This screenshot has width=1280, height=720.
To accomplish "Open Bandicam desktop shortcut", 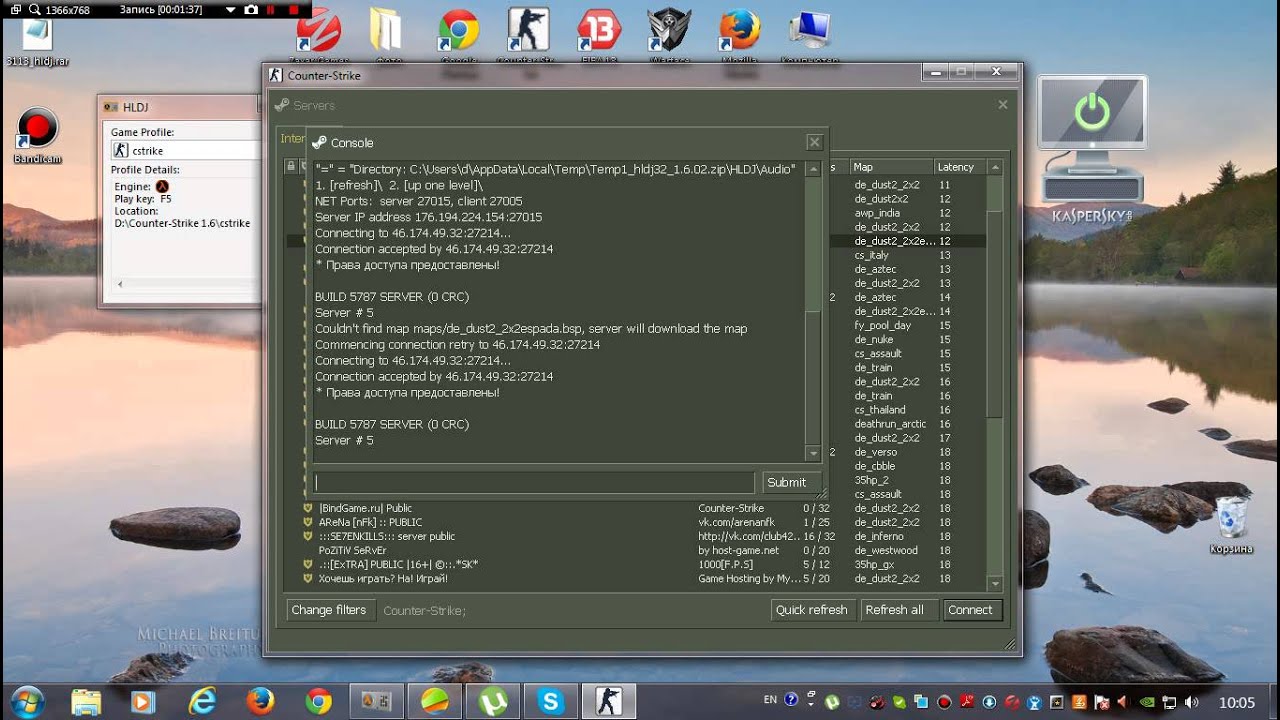I will [x=38, y=135].
